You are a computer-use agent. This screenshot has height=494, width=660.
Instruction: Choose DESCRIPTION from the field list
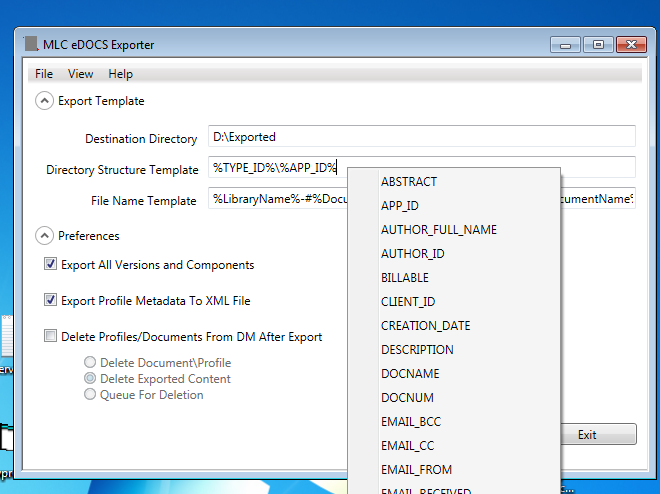click(454, 350)
